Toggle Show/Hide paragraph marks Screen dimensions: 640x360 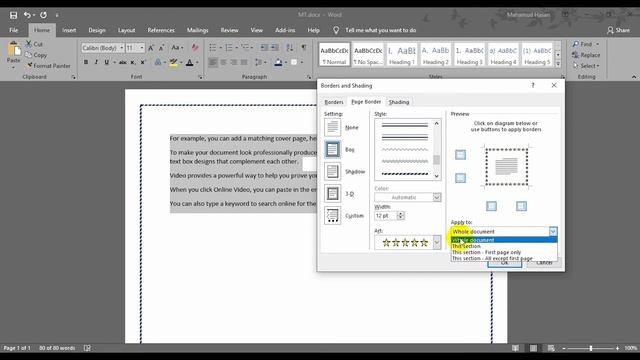[x=304, y=48]
